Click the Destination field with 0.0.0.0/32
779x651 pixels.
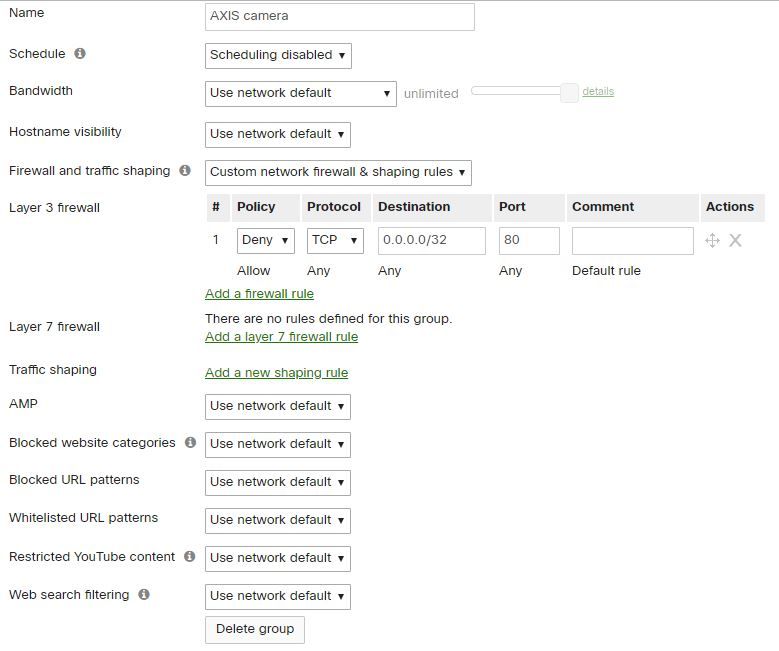[431, 240]
